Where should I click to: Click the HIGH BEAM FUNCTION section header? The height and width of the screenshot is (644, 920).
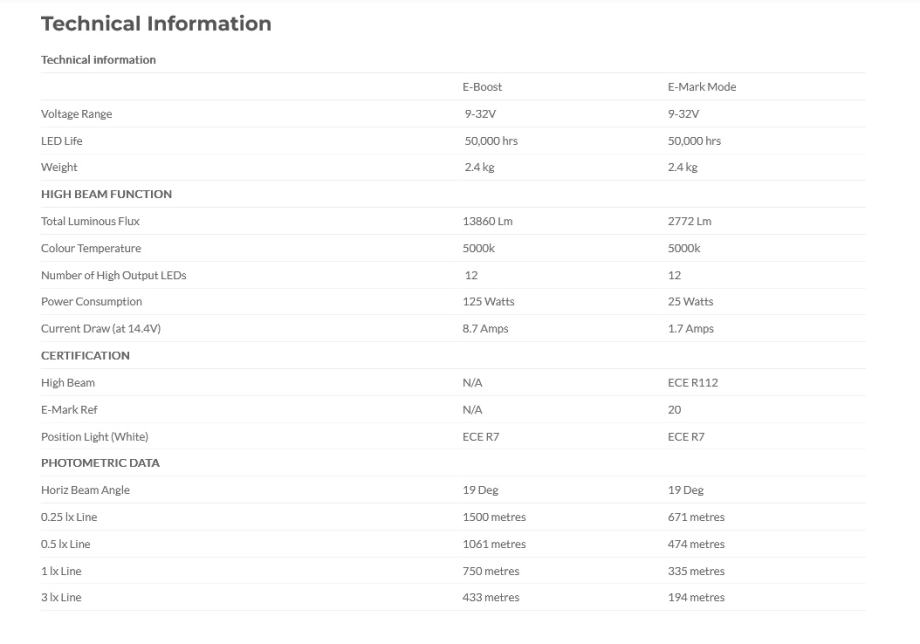pyautogui.click(x=106, y=194)
